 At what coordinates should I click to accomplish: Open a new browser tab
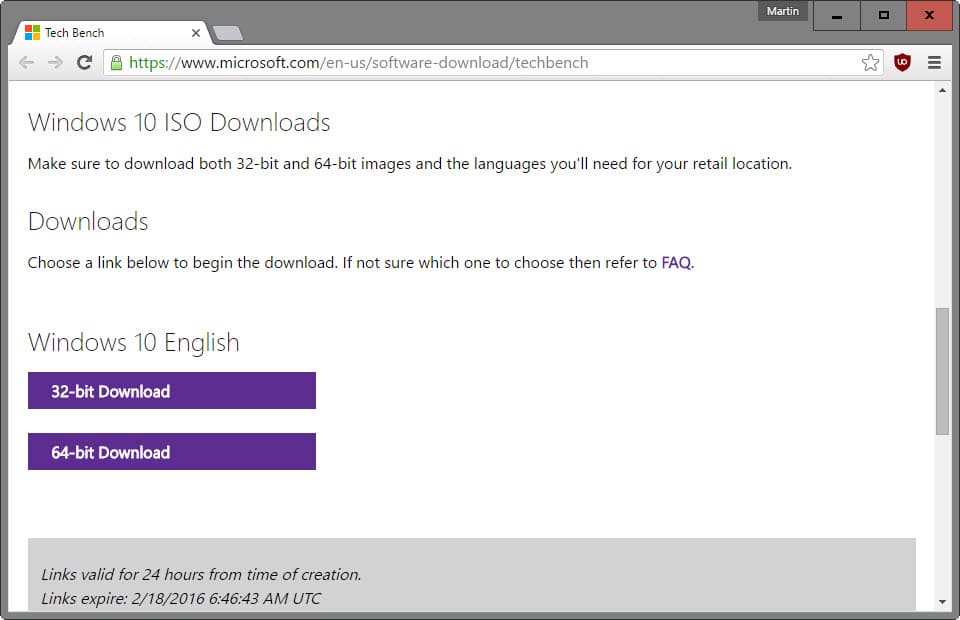coord(228,33)
